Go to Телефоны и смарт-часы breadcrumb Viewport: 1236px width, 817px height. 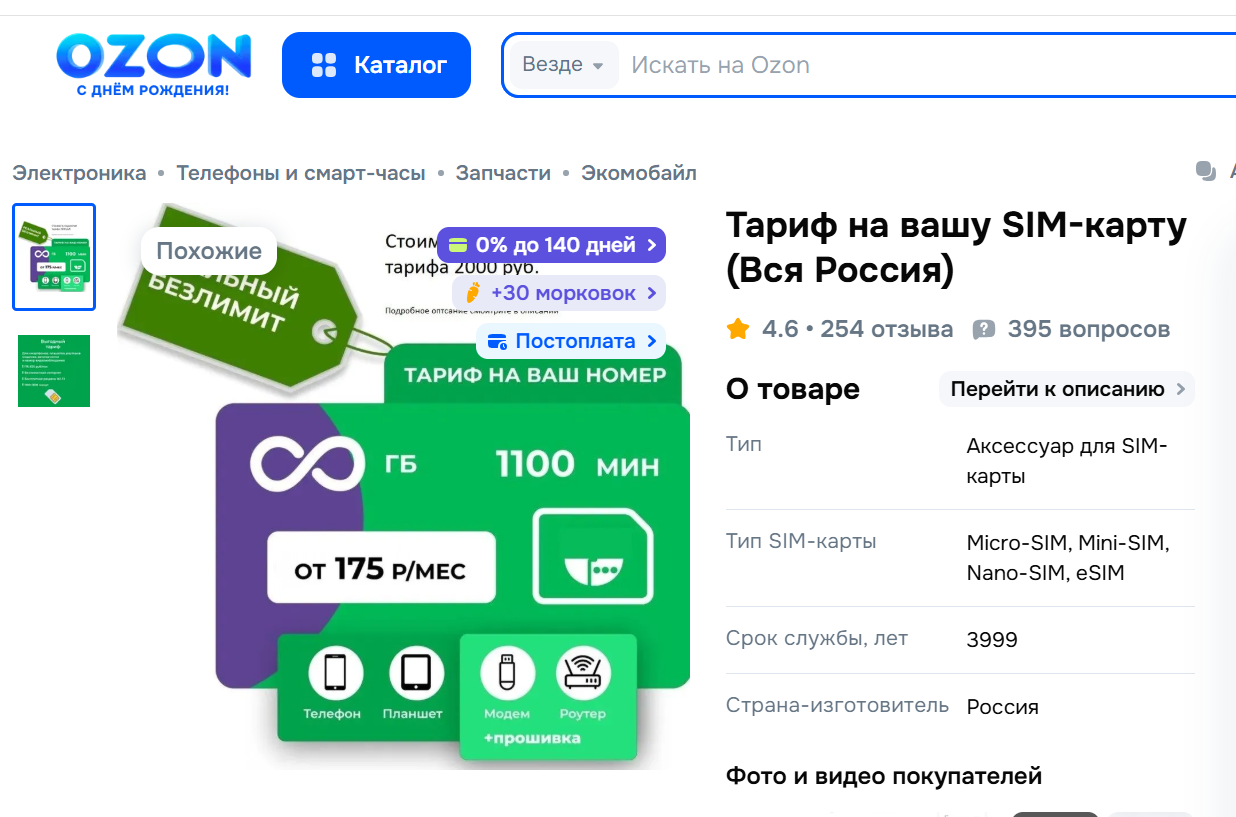[301, 173]
